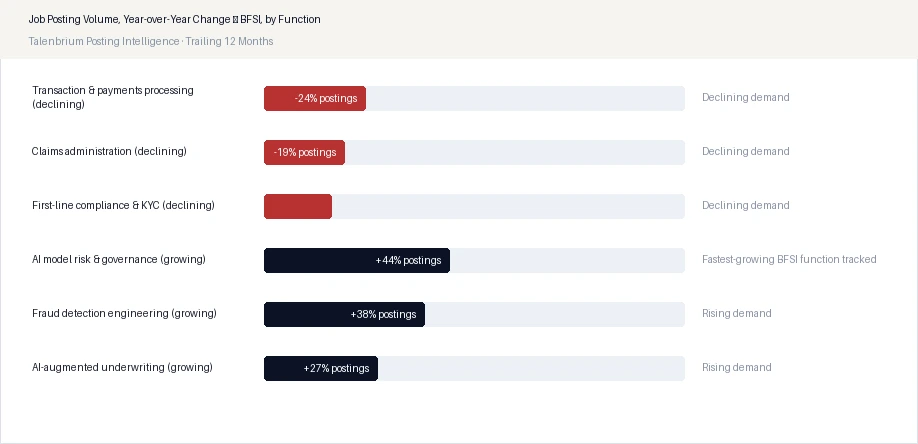This screenshot has height=444, width=918.
Task: Click Rising demand note beside underwriting row
Action: click(737, 367)
